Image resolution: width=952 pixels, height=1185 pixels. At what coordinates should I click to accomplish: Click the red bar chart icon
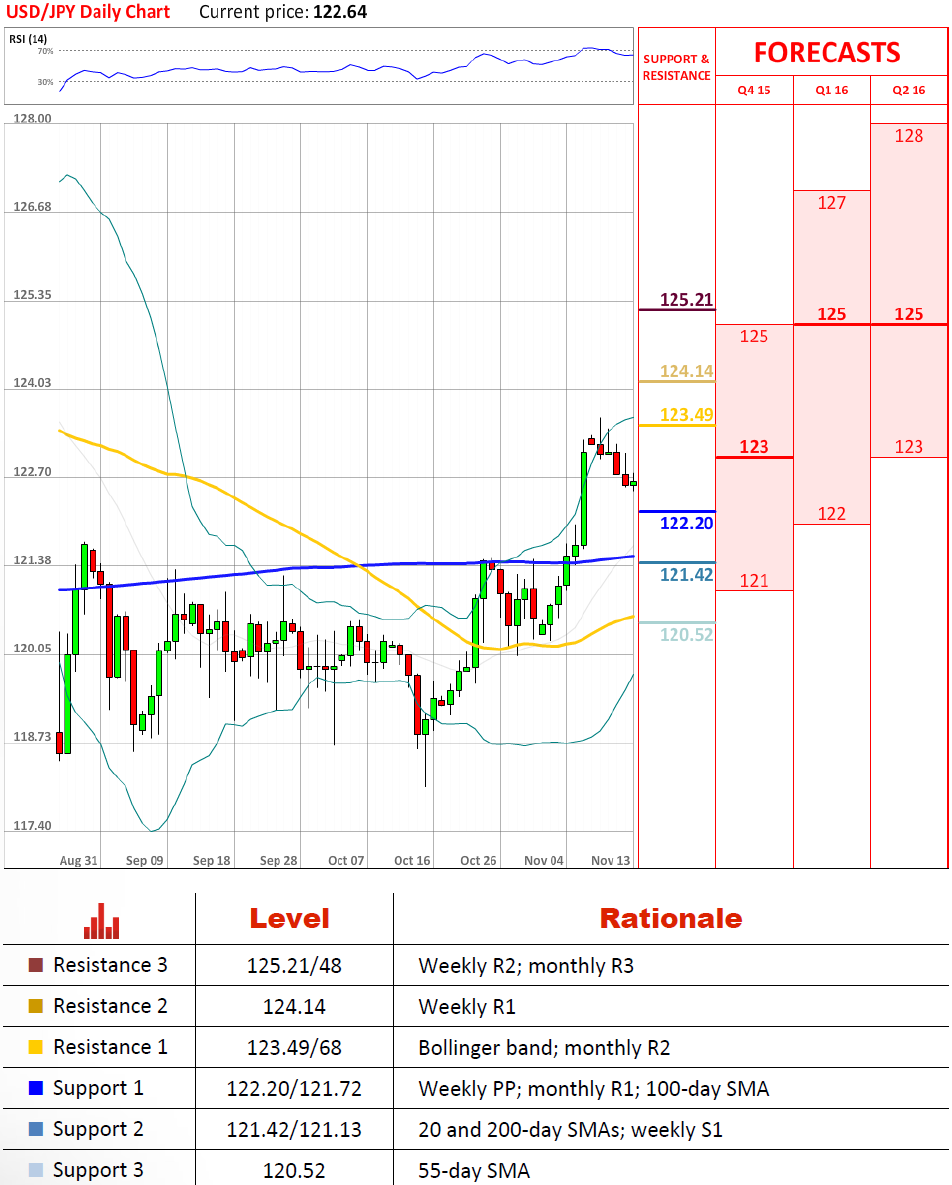tap(101, 921)
